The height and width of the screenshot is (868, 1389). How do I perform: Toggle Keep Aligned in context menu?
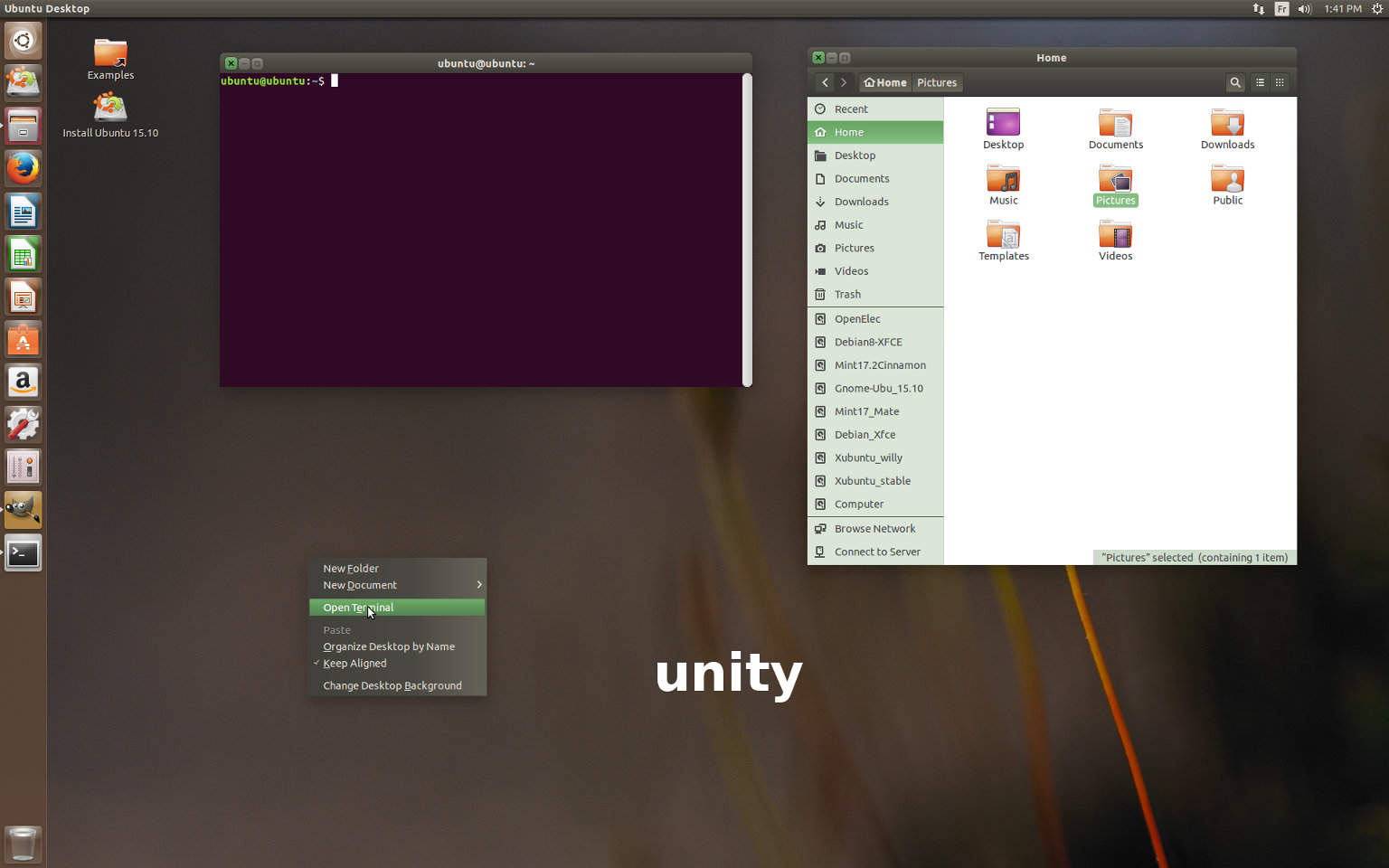pyautogui.click(x=397, y=663)
